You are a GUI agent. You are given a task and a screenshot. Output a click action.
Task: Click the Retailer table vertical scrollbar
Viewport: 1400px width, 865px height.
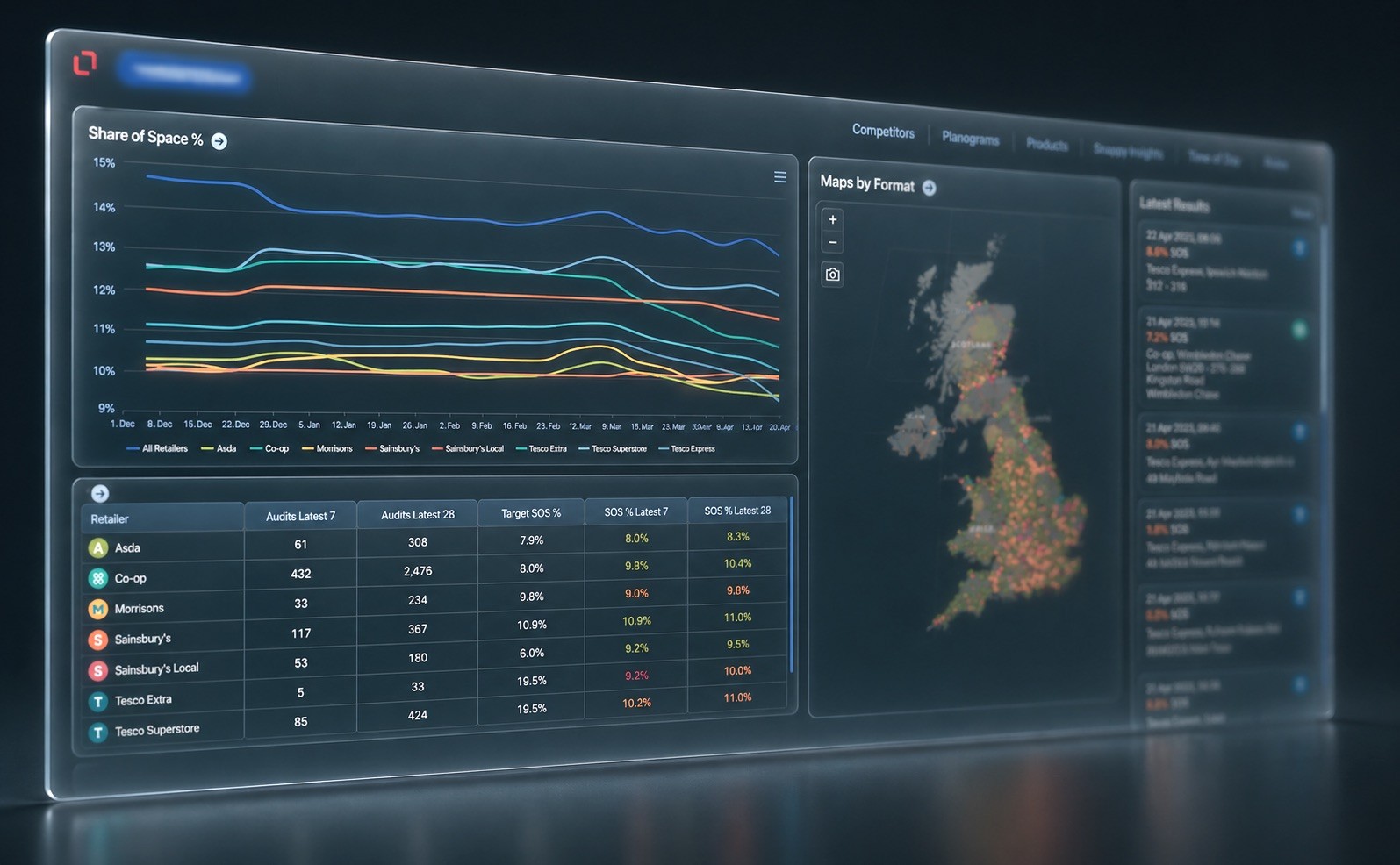click(x=791, y=584)
